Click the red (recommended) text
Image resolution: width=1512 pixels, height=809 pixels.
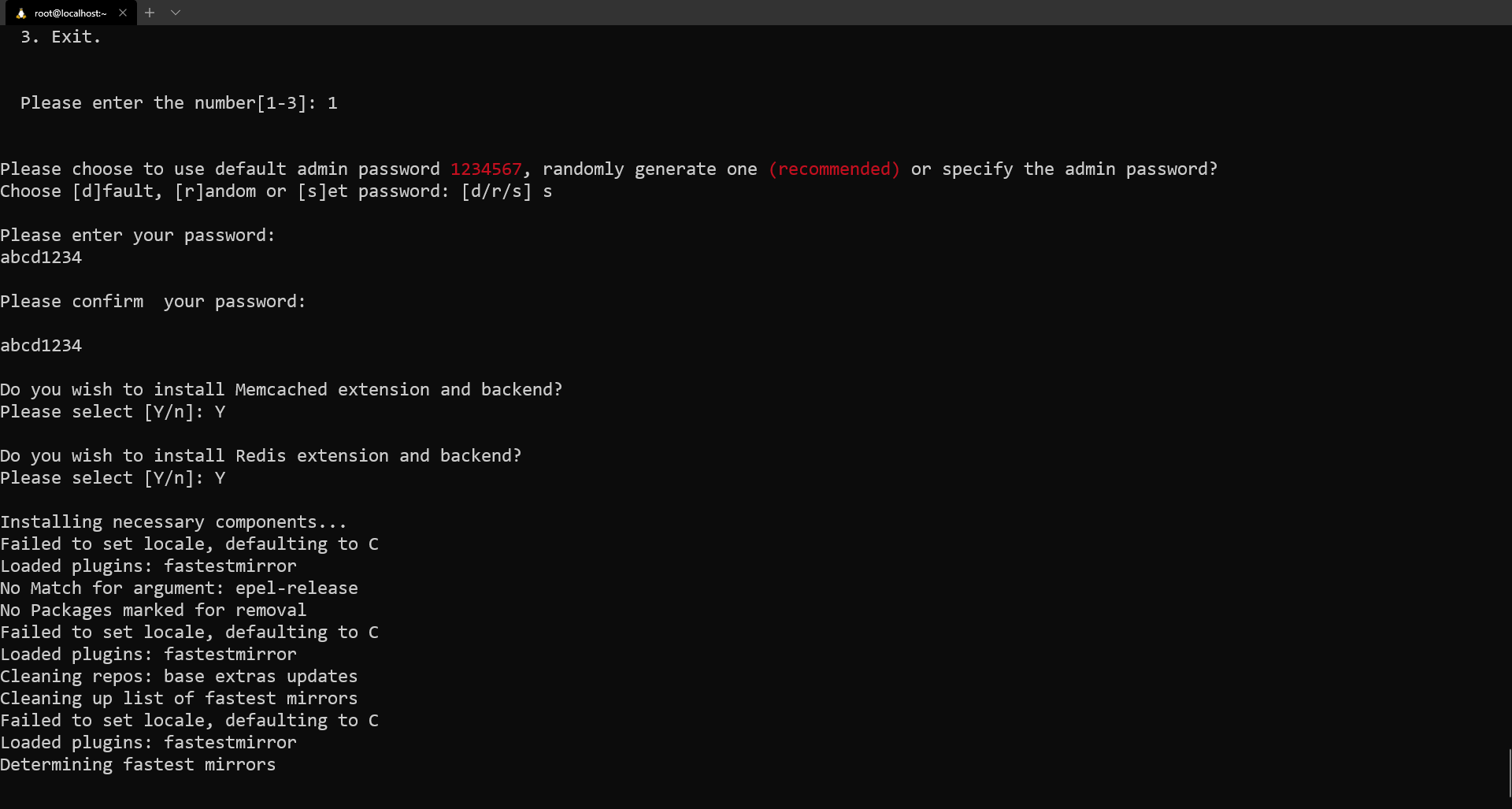pyautogui.click(x=834, y=169)
